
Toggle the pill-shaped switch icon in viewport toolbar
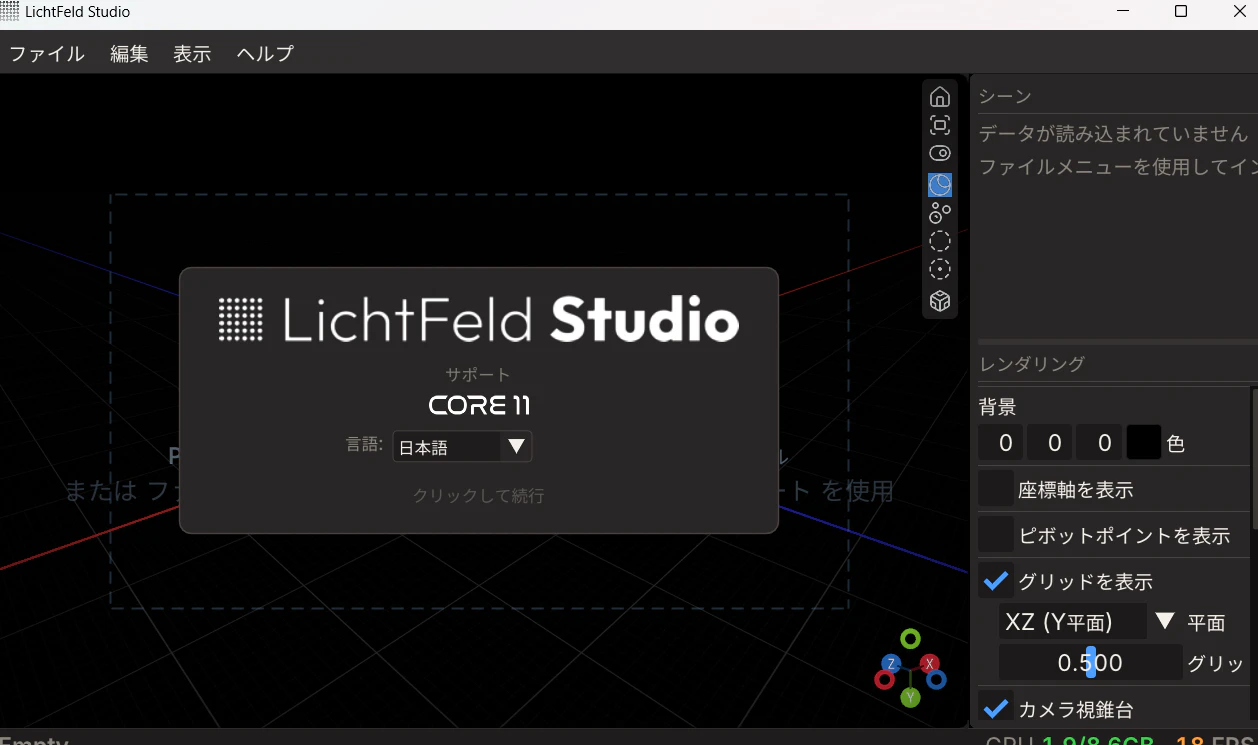coord(940,153)
